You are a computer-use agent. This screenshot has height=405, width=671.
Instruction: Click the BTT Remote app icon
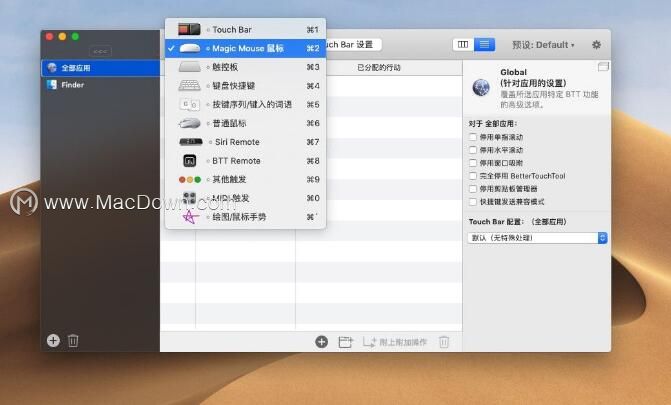(190, 161)
